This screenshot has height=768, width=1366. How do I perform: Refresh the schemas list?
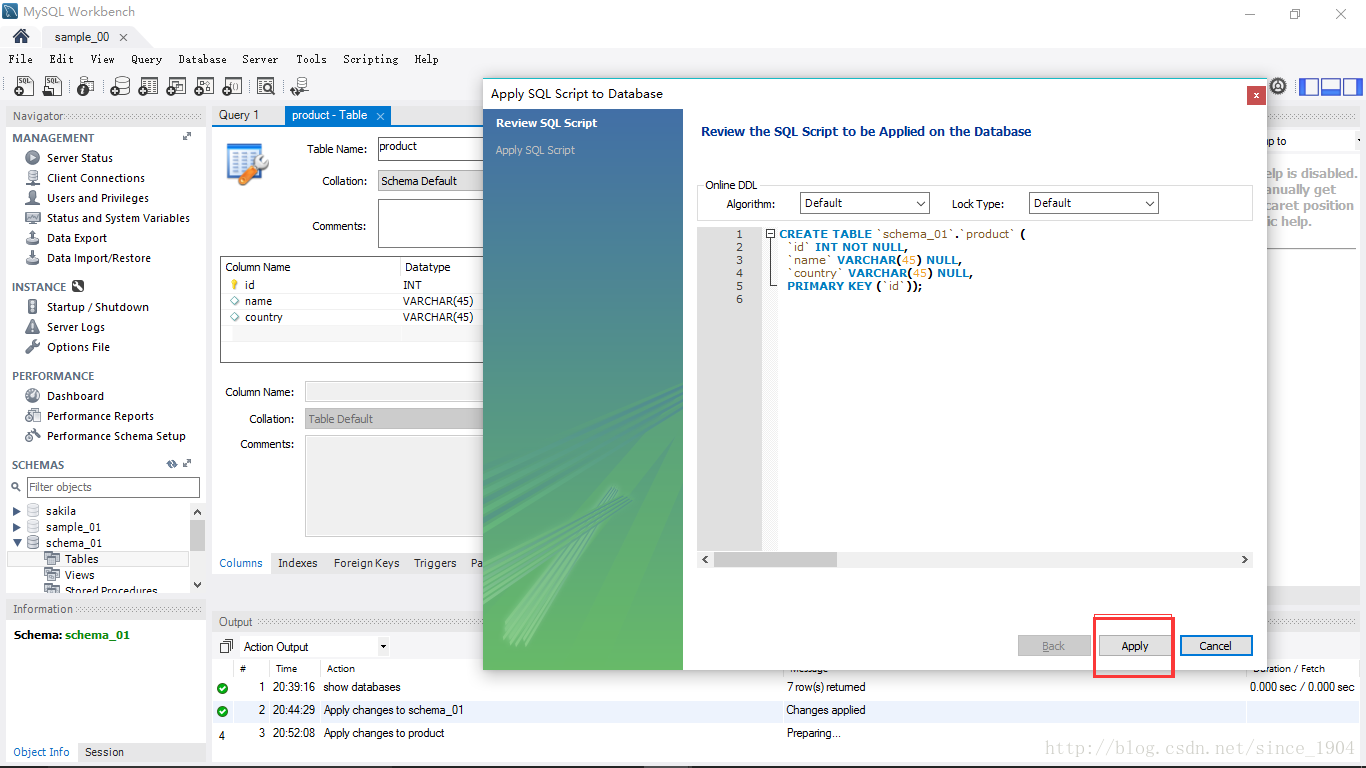pos(172,464)
